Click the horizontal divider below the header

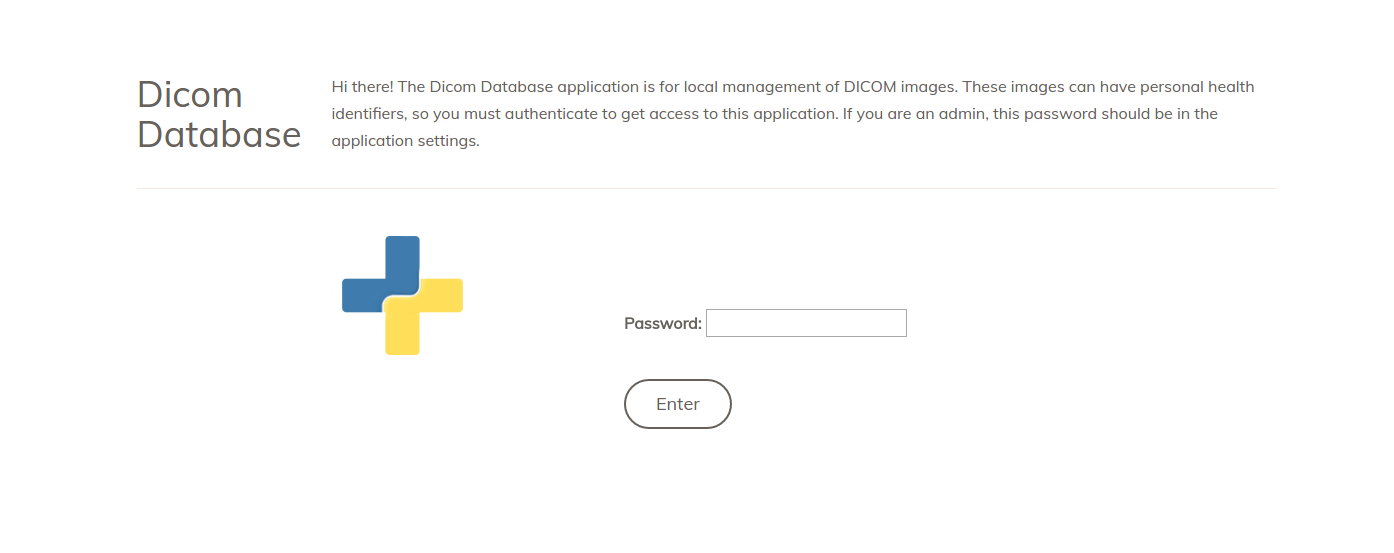[706, 188]
